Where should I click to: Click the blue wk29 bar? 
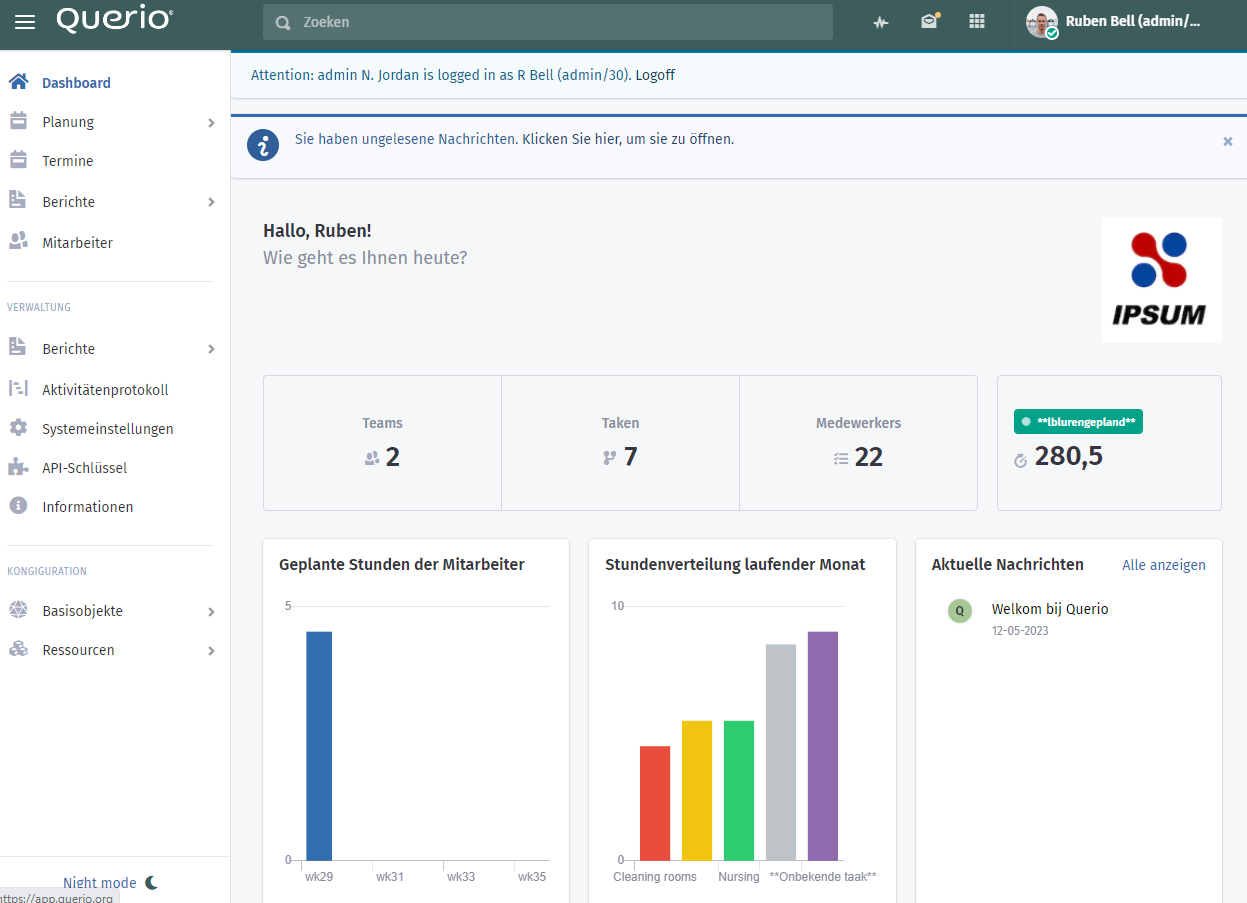(x=319, y=746)
